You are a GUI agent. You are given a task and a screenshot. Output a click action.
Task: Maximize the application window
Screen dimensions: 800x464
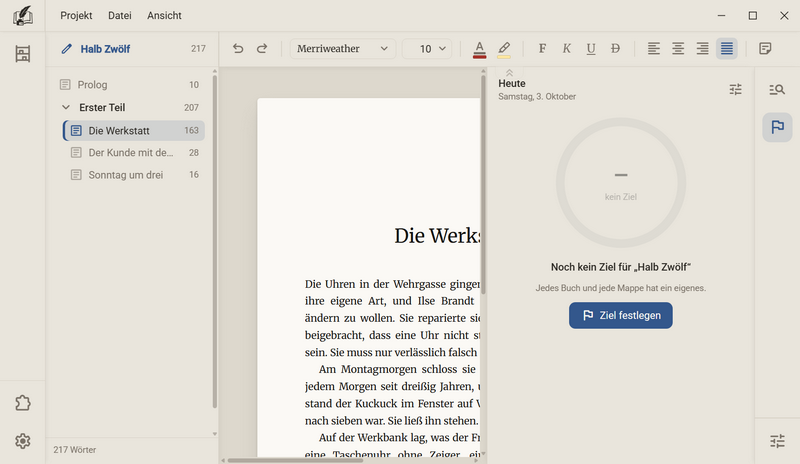[x=753, y=16]
